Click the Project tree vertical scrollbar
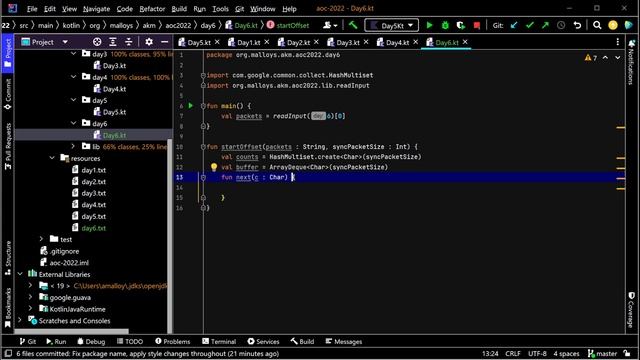Viewport: 640px width, 360px height. (170, 236)
